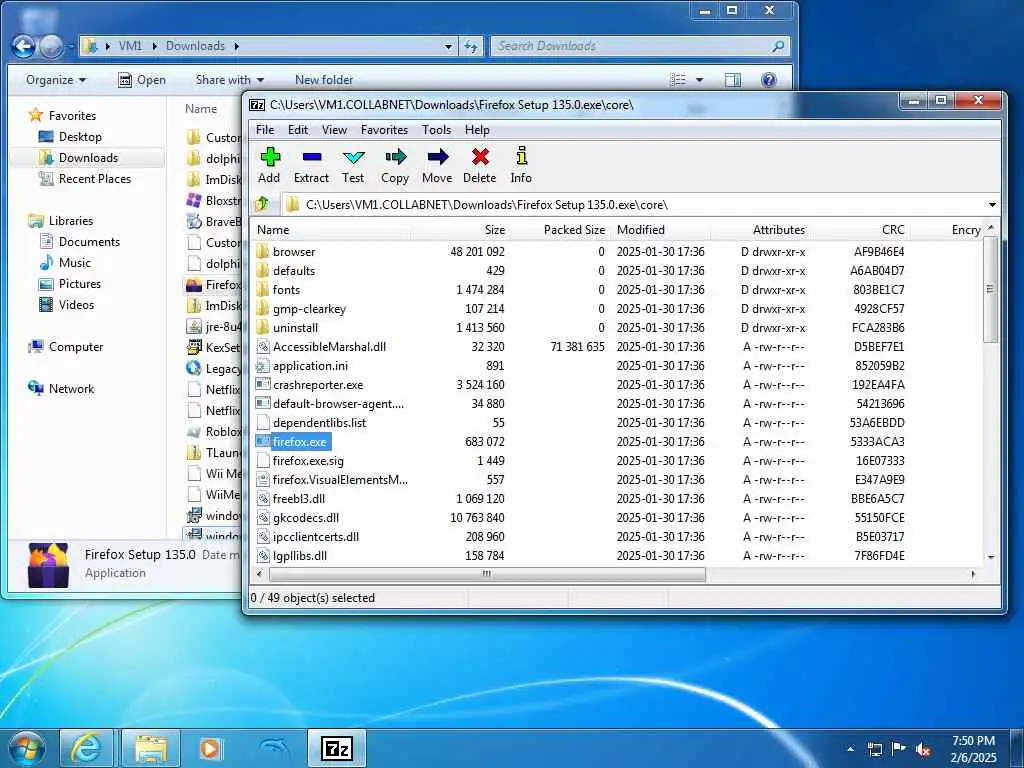1024x768 pixels.
Task: Sort by the Modified column header
Action: (x=661, y=230)
